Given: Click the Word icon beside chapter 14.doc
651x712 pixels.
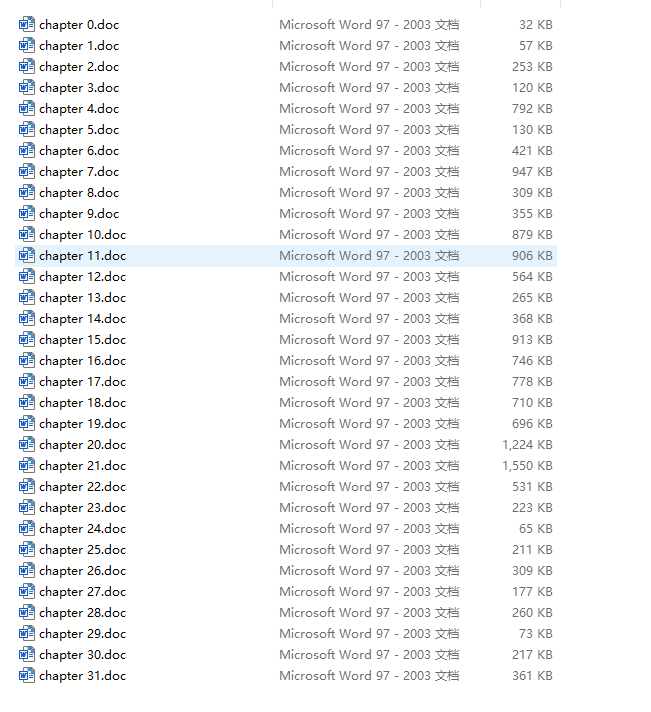Looking at the screenshot, I should coord(27,318).
